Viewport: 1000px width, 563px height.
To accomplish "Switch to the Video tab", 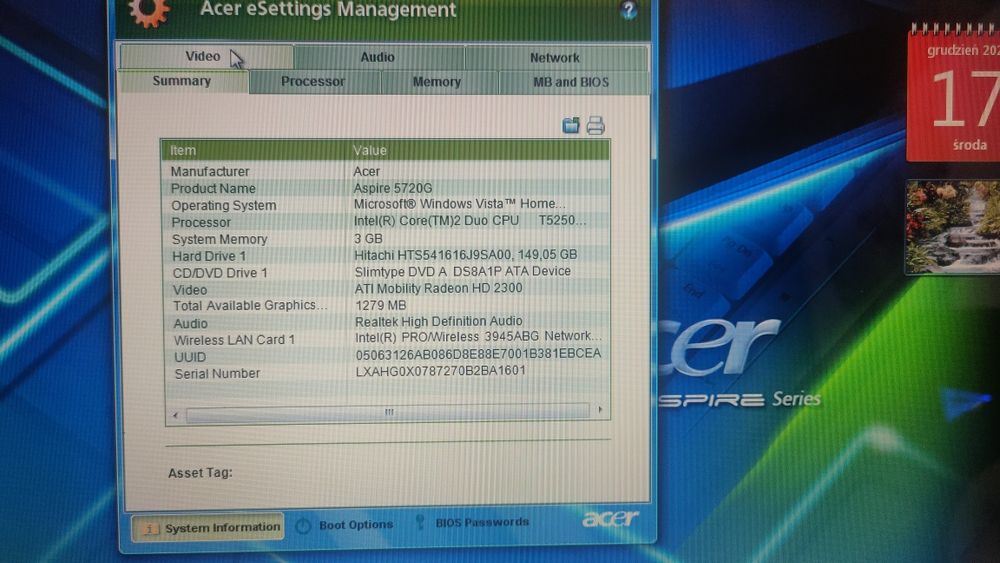I will click(207, 57).
